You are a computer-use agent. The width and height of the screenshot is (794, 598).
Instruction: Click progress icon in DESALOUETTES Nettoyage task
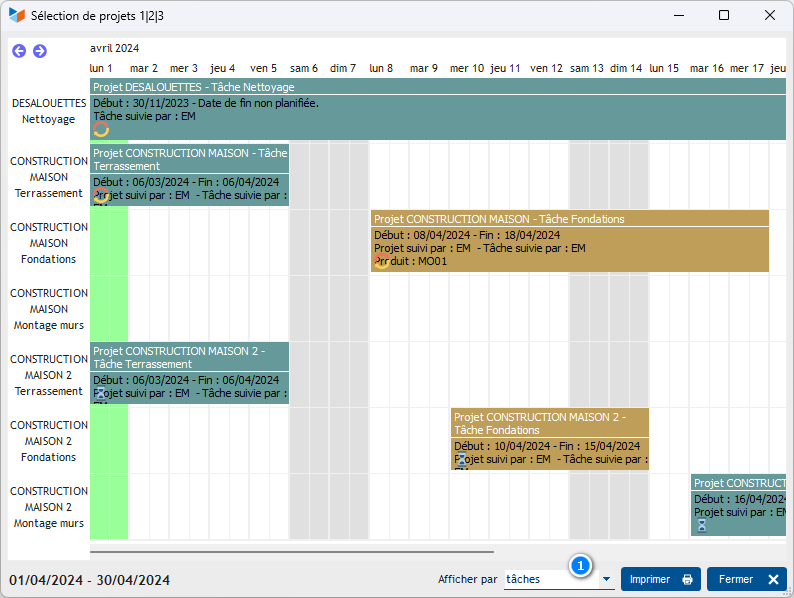coord(100,129)
